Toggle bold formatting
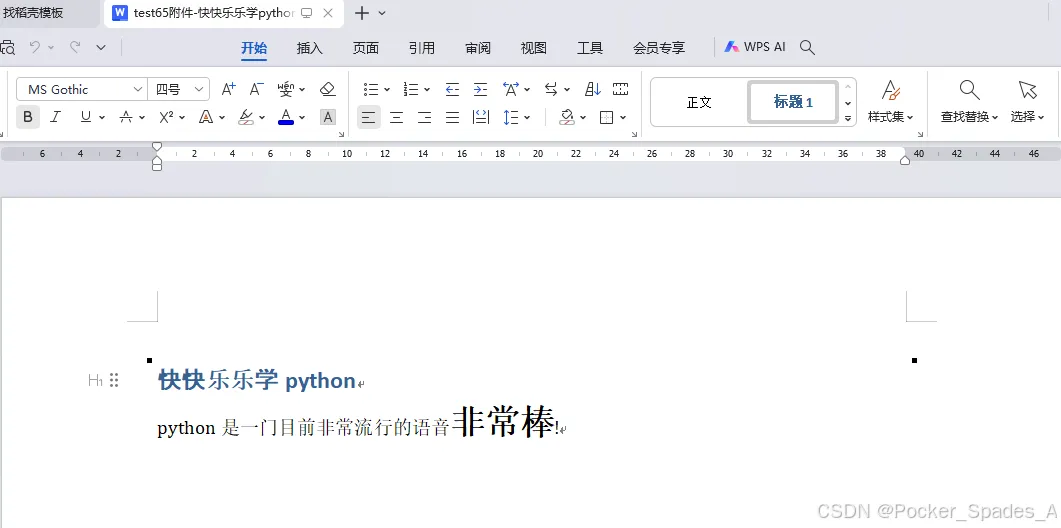 click(x=28, y=117)
